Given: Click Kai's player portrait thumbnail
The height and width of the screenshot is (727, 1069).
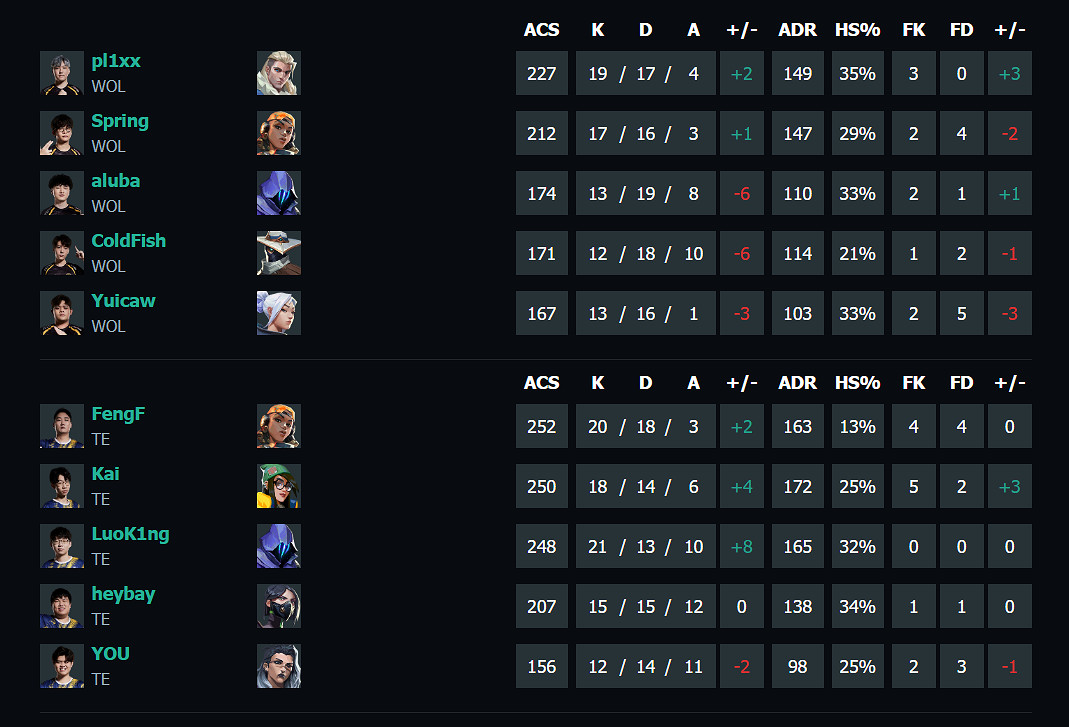Looking at the screenshot, I should tap(62, 486).
